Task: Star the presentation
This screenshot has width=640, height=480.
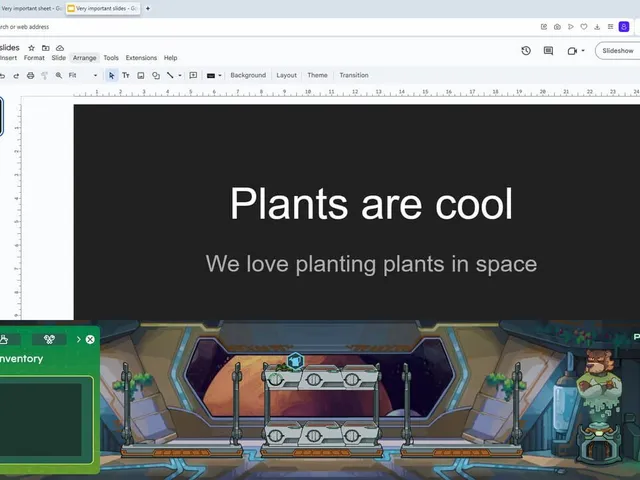Action: pos(31,48)
